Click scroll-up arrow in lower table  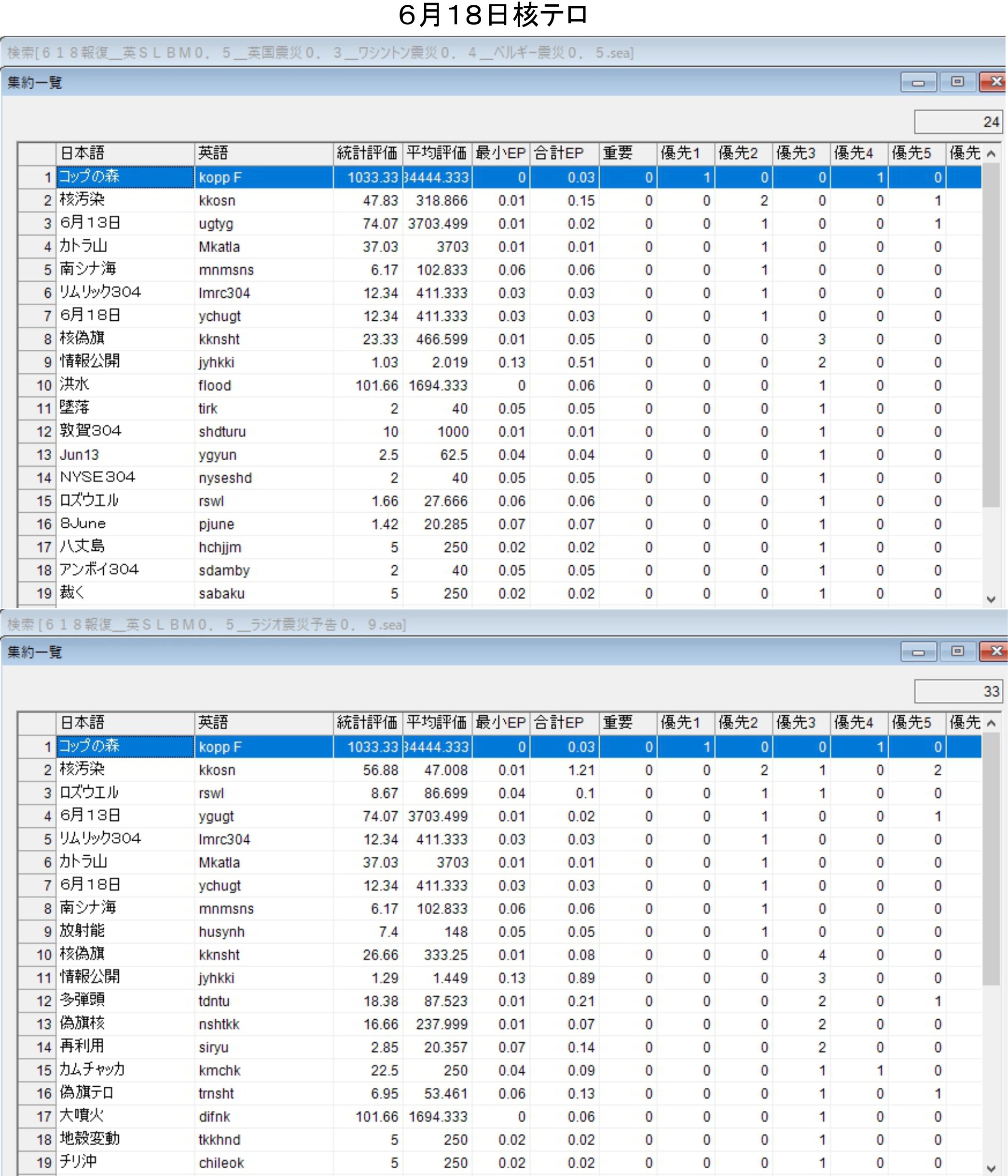click(x=991, y=723)
